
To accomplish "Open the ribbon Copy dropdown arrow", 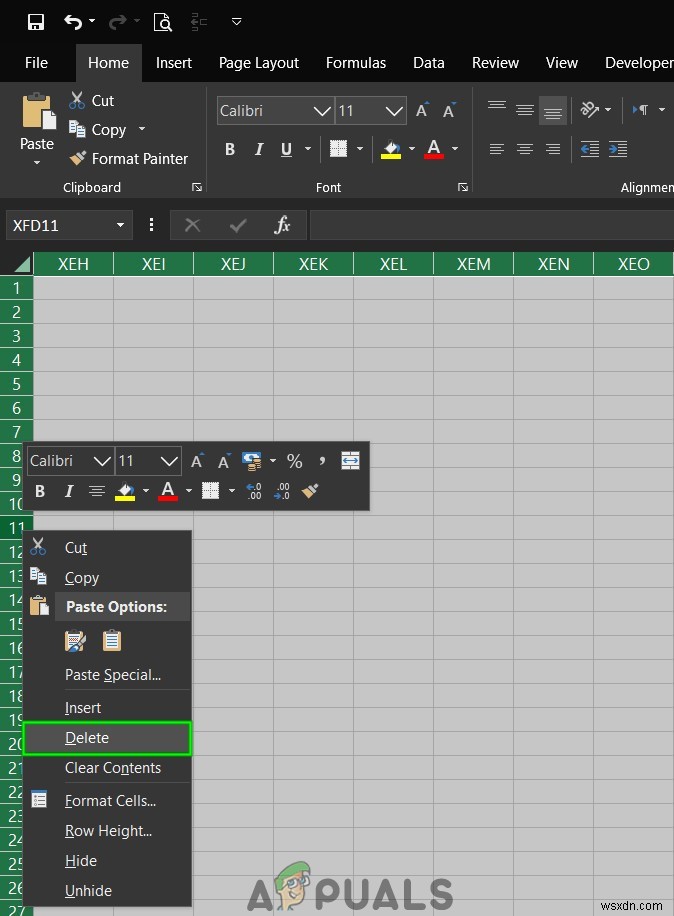I will pyautogui.click(x=142, y=129).
